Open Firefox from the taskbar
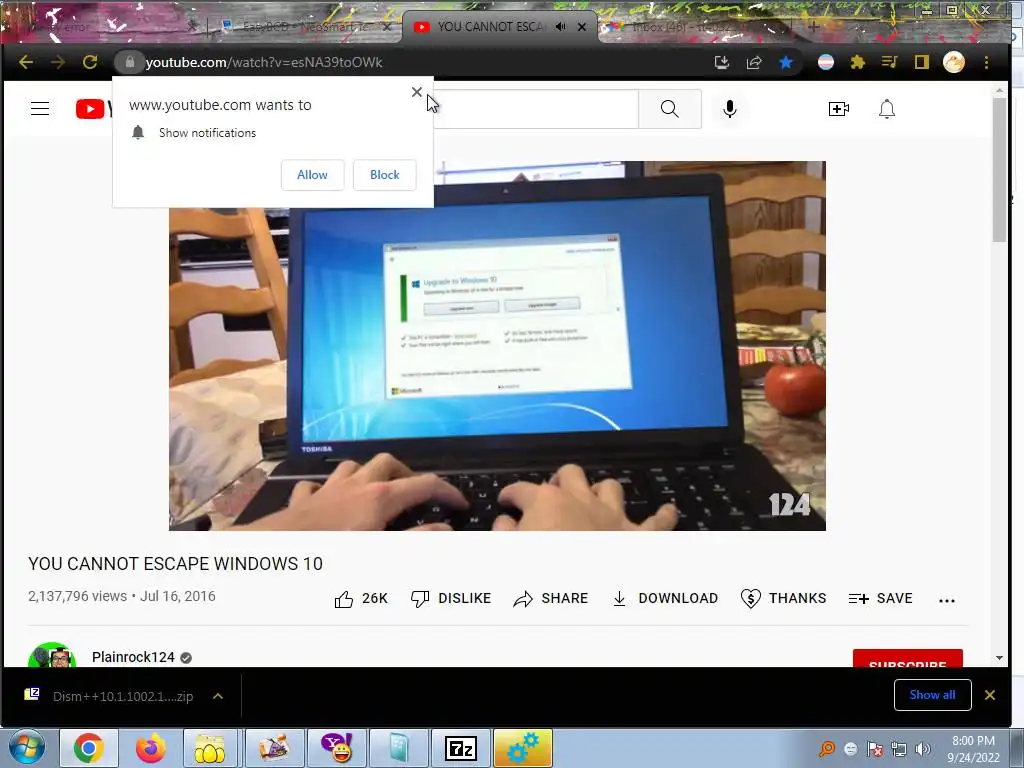 (x=151, y=748)
